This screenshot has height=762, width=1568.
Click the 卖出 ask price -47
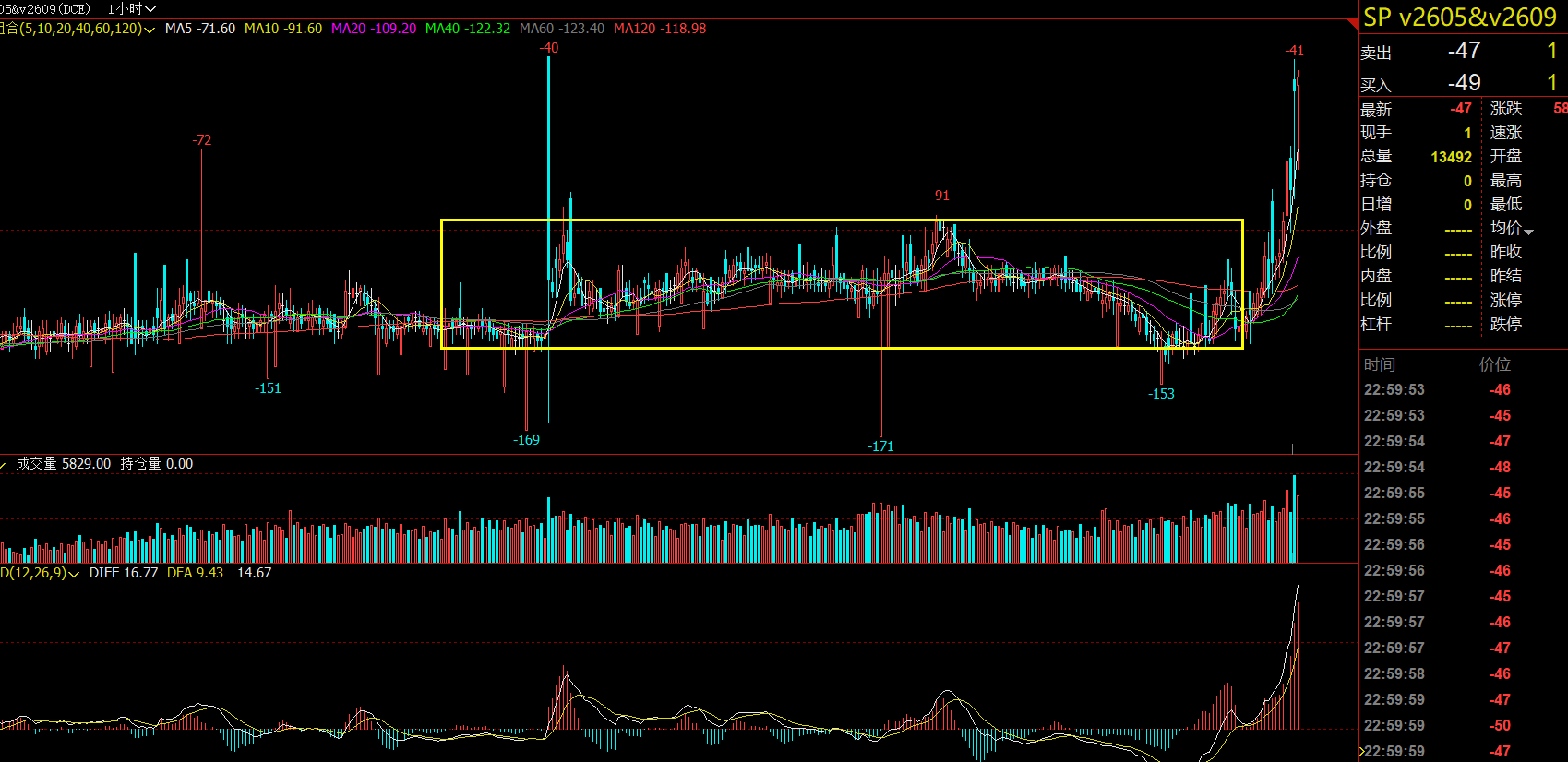[x=1464, y=51]
